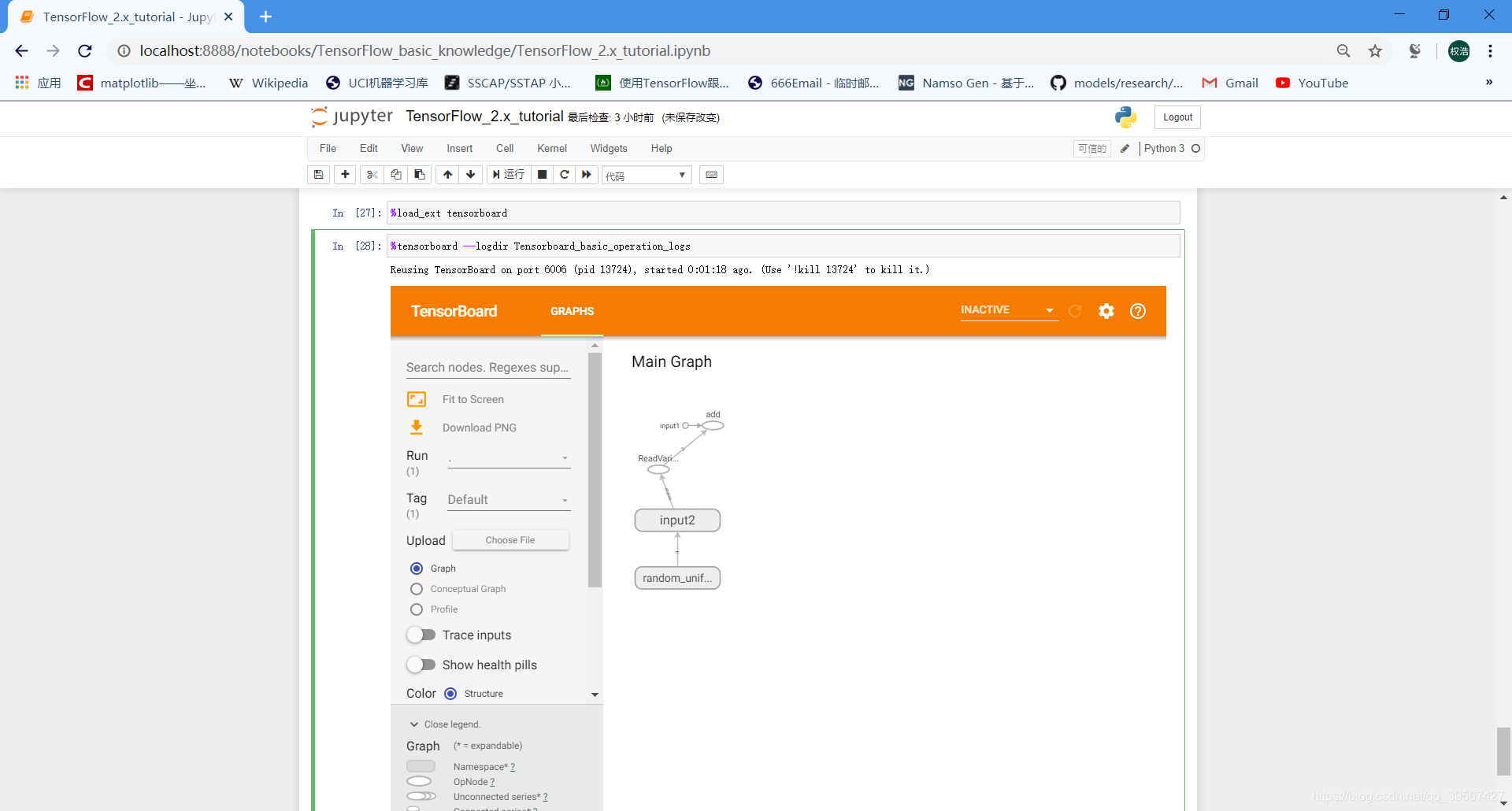
Task: Open the INACTIVE plugins dropdown
Action: 1008,310
